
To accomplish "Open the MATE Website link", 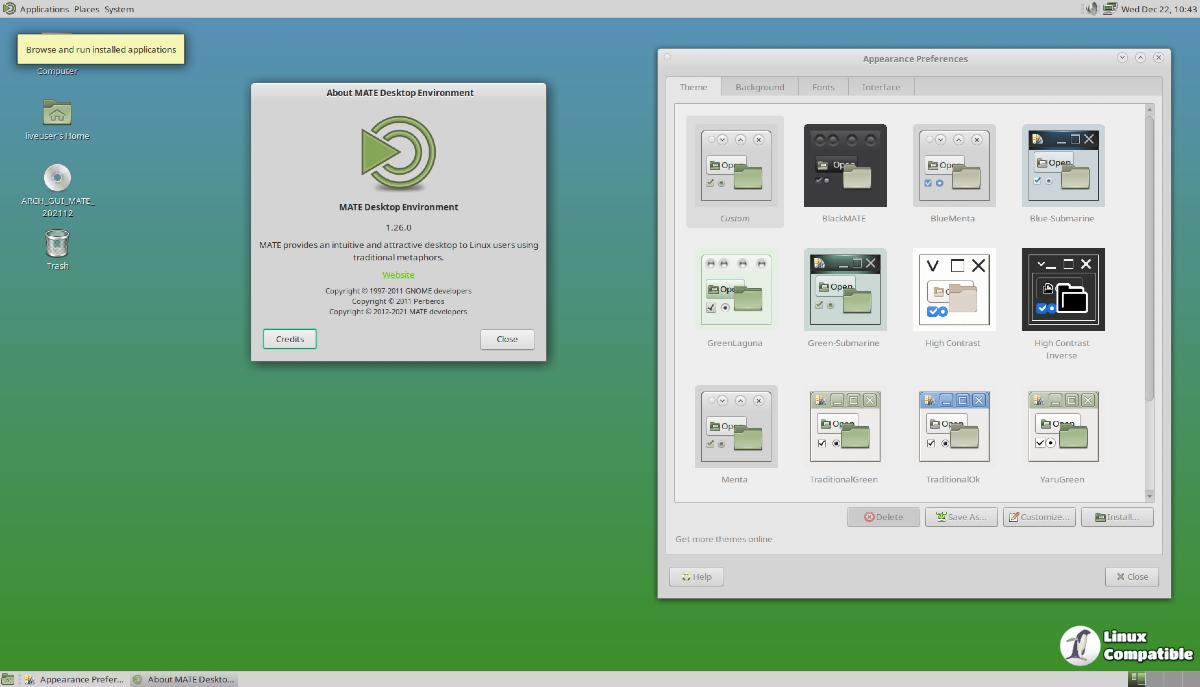I will (398, 275).
